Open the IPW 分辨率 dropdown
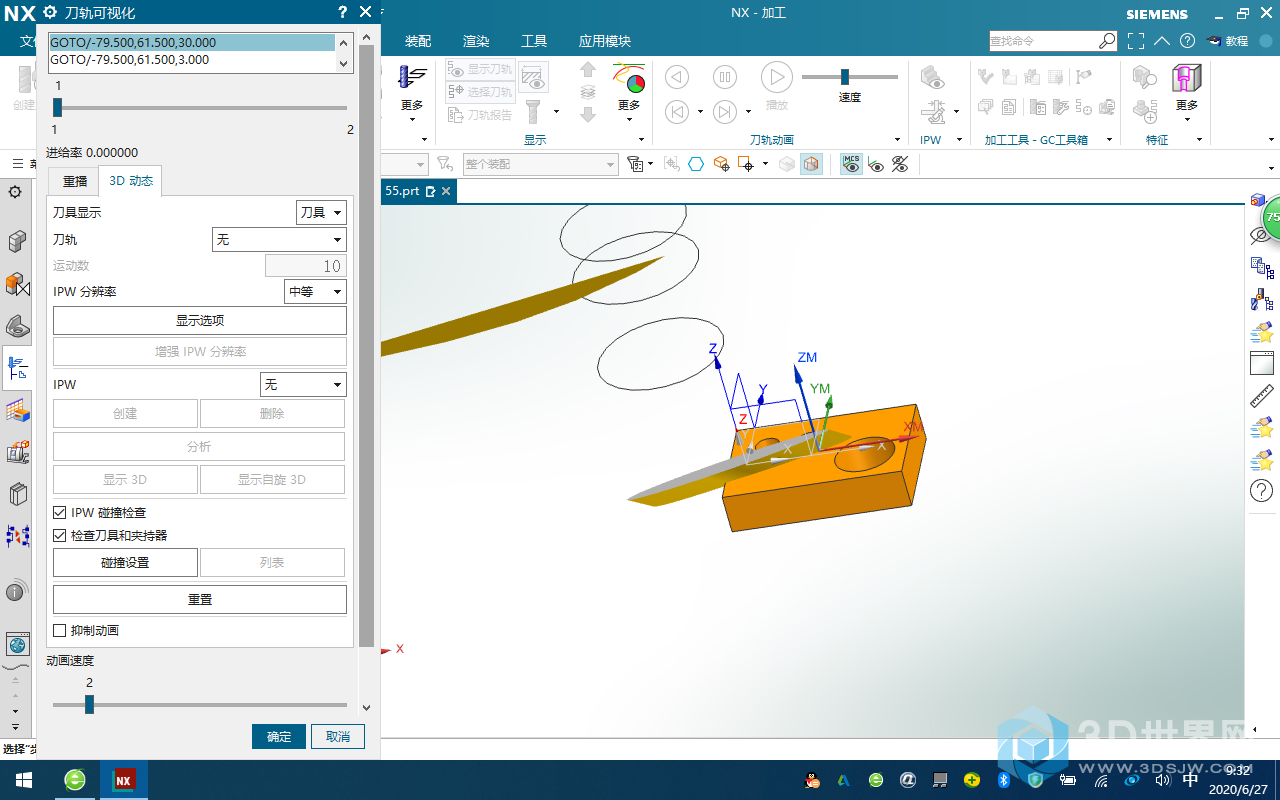 click(315, 292)
